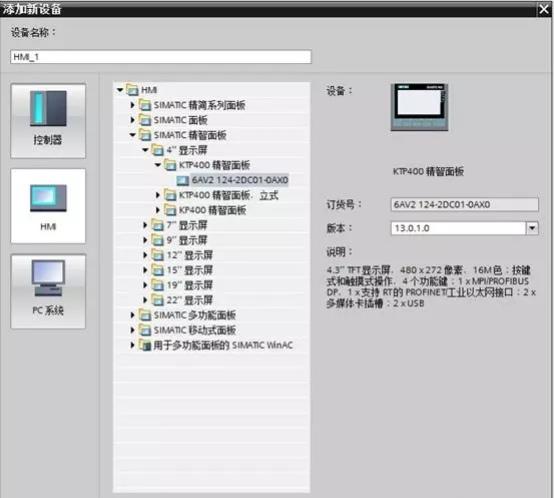Select the 22" 显示屏 label

click(x=189, y=300)
